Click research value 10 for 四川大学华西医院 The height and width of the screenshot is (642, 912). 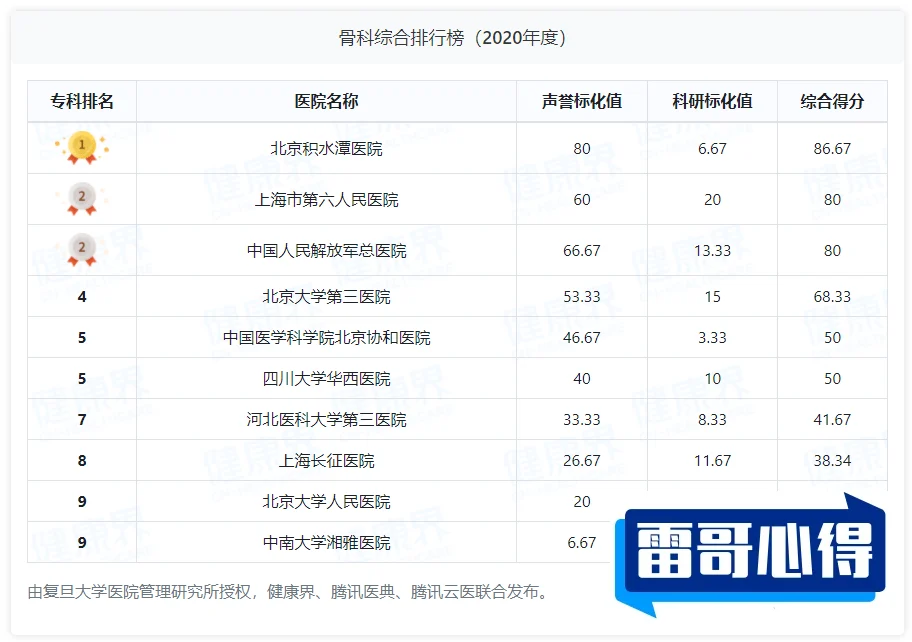tap(712, 379)
